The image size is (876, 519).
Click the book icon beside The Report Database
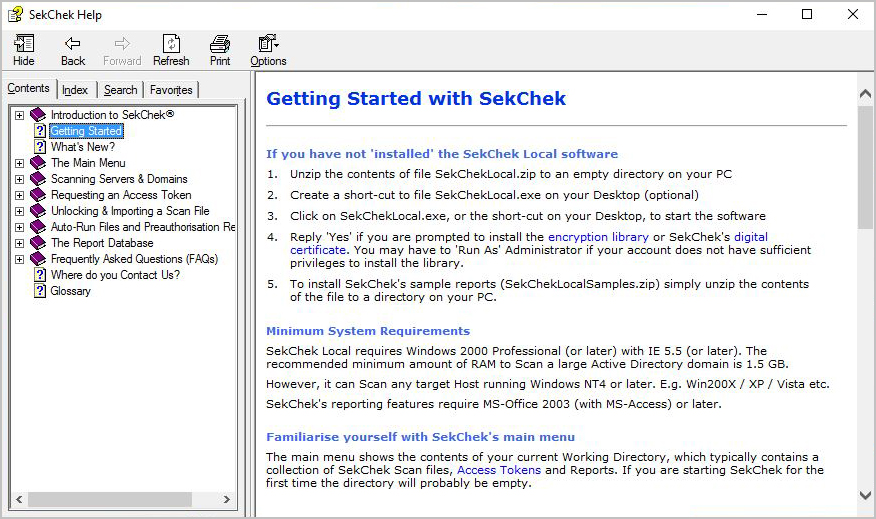(x=38, y=243)
